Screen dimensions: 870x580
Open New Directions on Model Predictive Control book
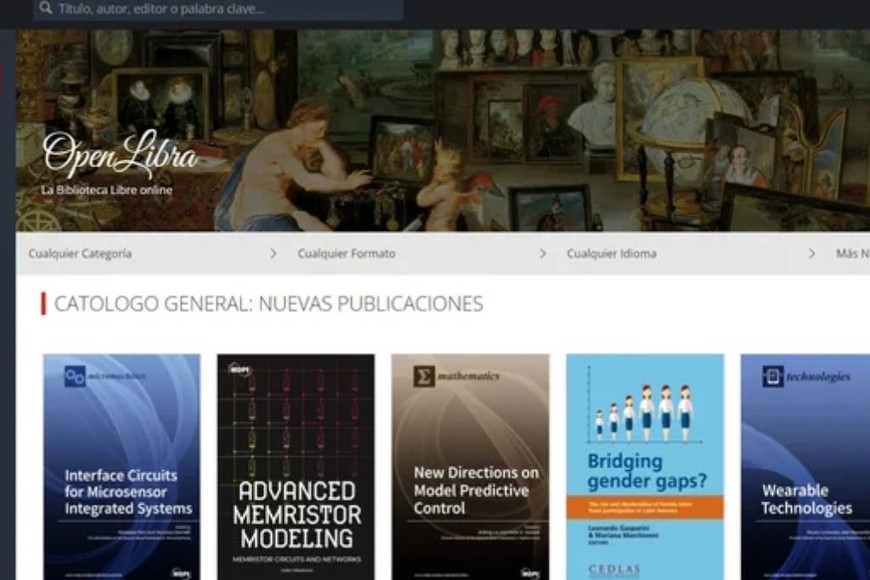pos(471,467)
